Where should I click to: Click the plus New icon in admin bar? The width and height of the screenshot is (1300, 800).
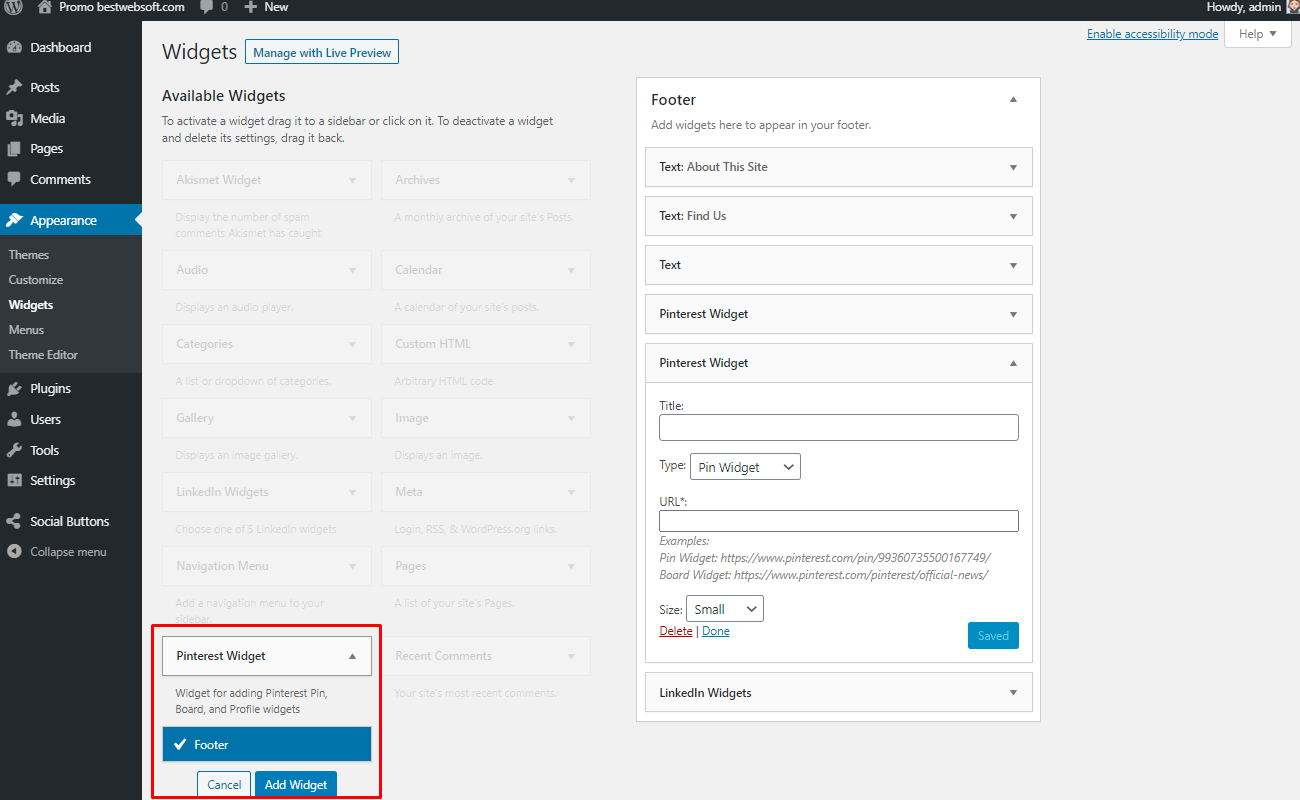pyautogui.click(x=251, y=7)
